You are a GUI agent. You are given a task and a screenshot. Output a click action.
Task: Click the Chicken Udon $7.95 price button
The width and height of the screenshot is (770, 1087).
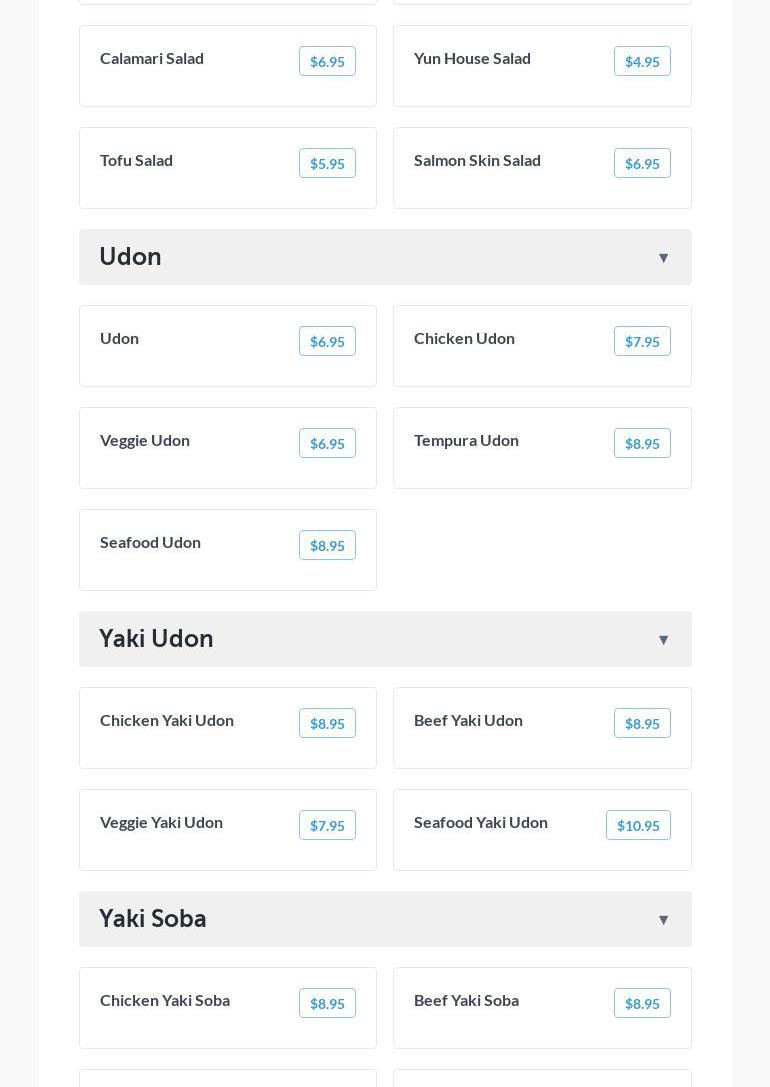click(642, 342)
